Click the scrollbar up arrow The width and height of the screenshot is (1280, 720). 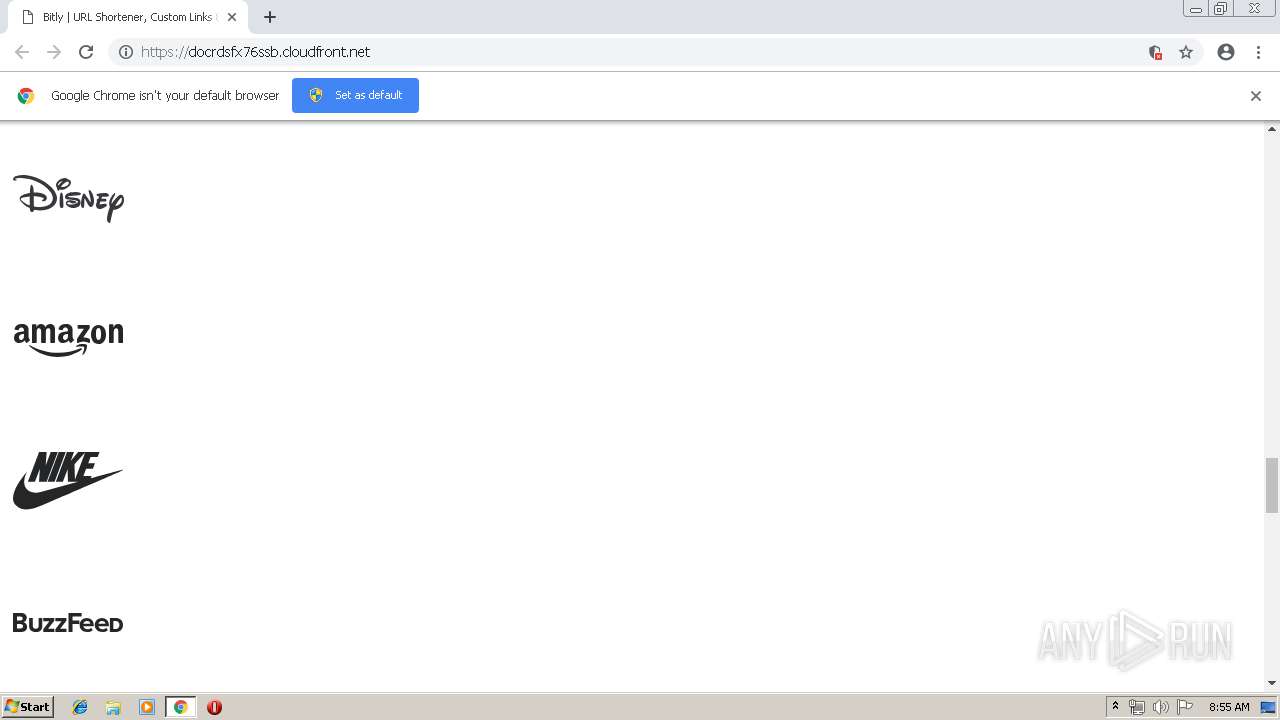click(x=1272, y=129)
